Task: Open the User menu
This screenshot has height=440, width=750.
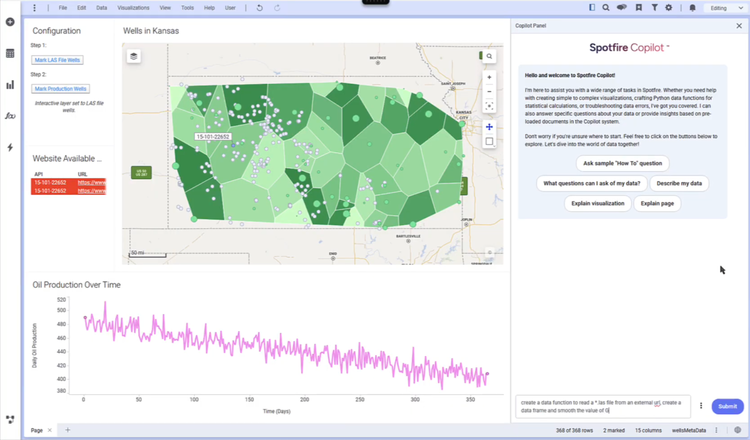Action: [230, 8]
